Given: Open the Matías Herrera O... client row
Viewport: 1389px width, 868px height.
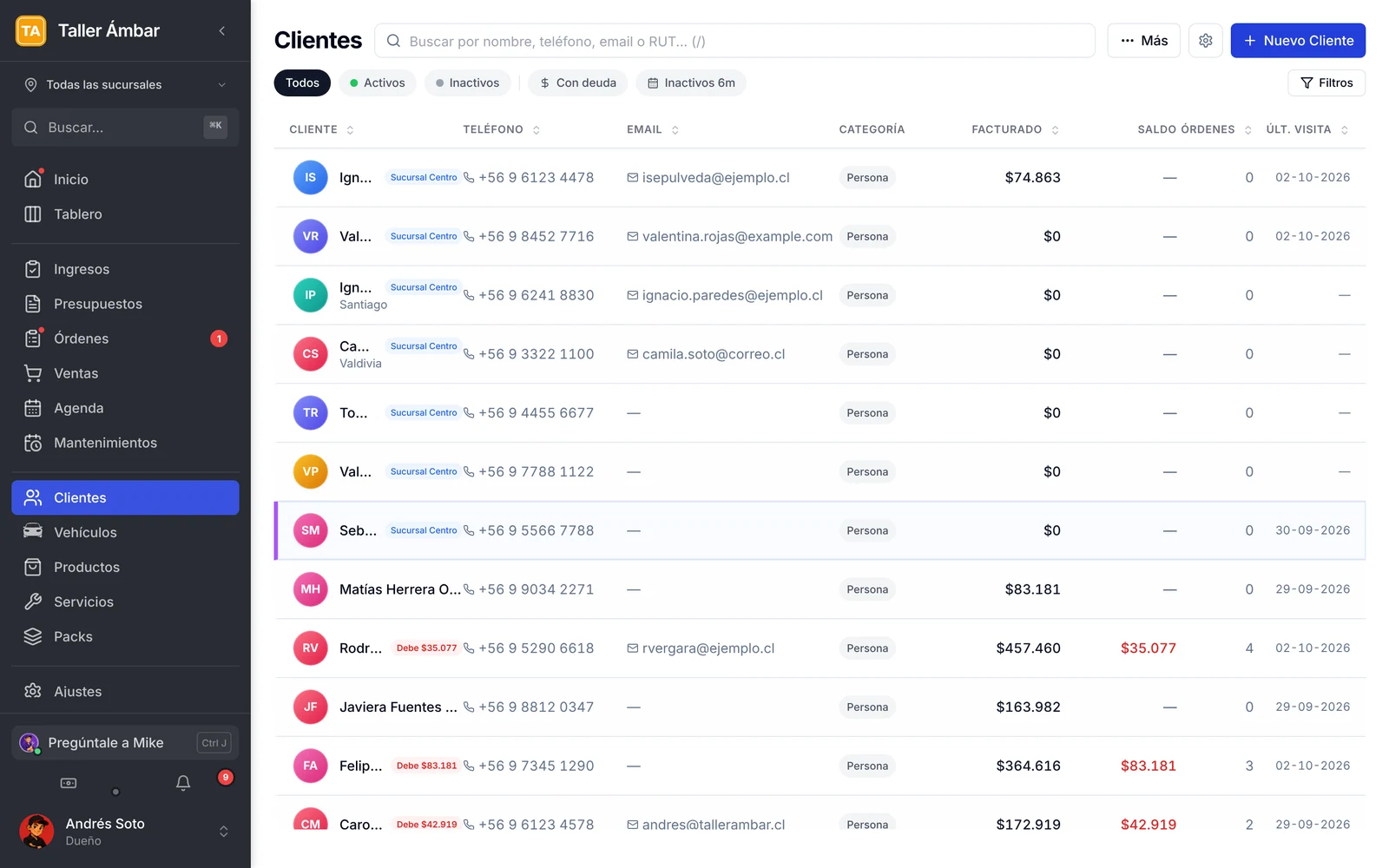Looking at the screenshot, I should [820, 589].
